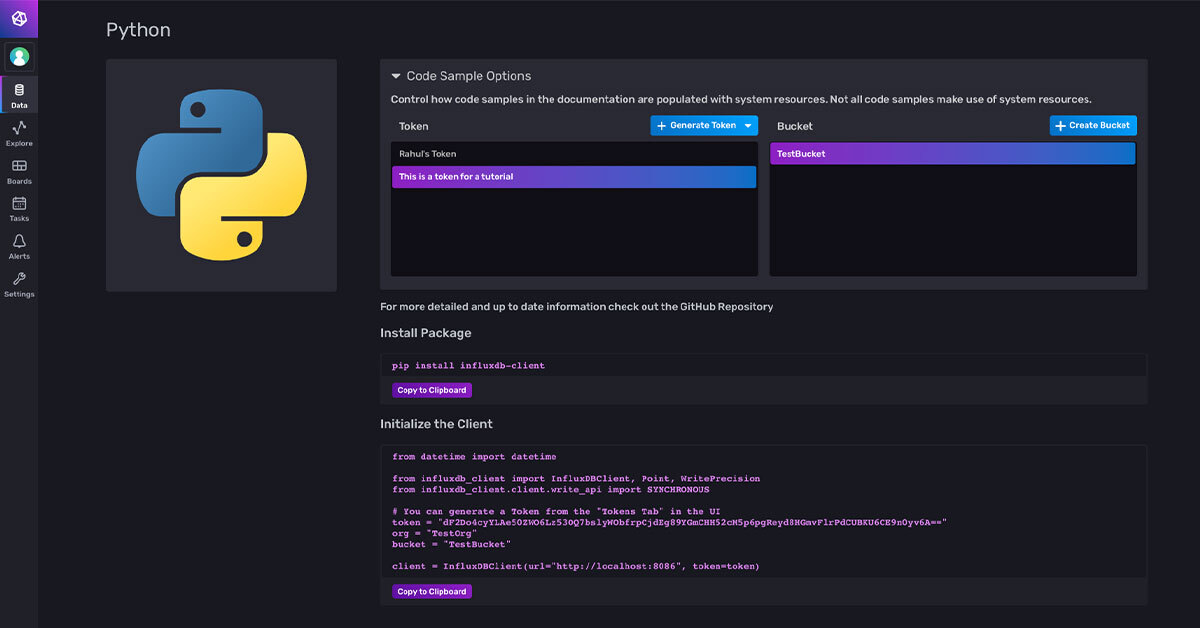Collapse the Code Sample Options section
Image resolution: width=1200 pixels, height=628 pixels.
pos(396,76)
